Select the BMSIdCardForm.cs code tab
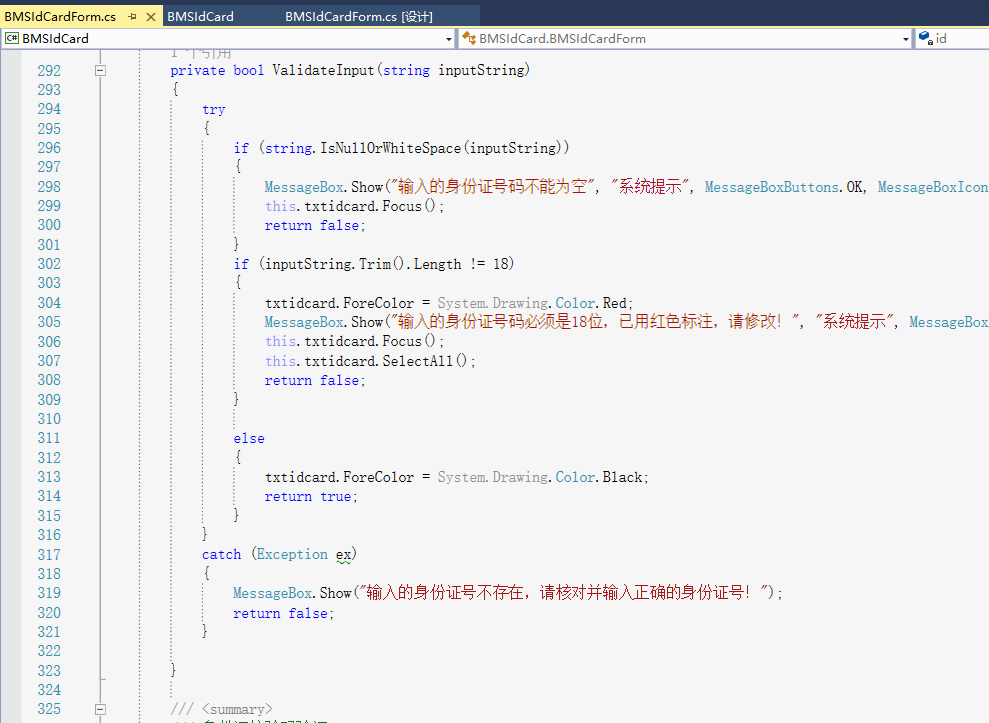 pyautogui.click(x=60, y=16)
